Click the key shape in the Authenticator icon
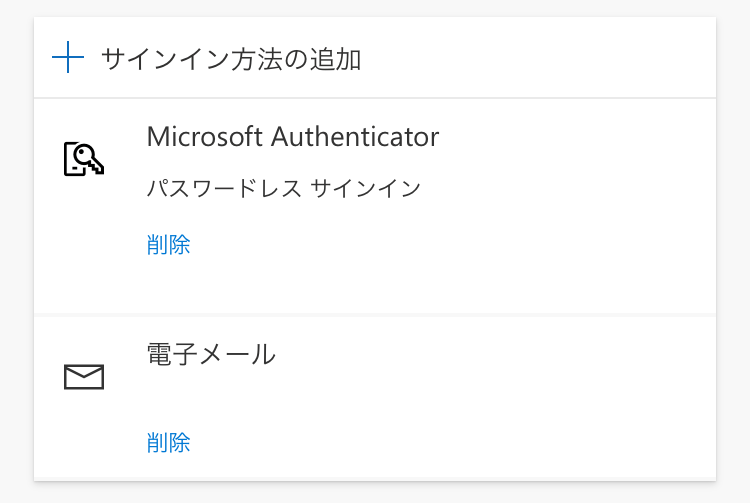This screenshot has height=503, width=750. tap(90, 159)
